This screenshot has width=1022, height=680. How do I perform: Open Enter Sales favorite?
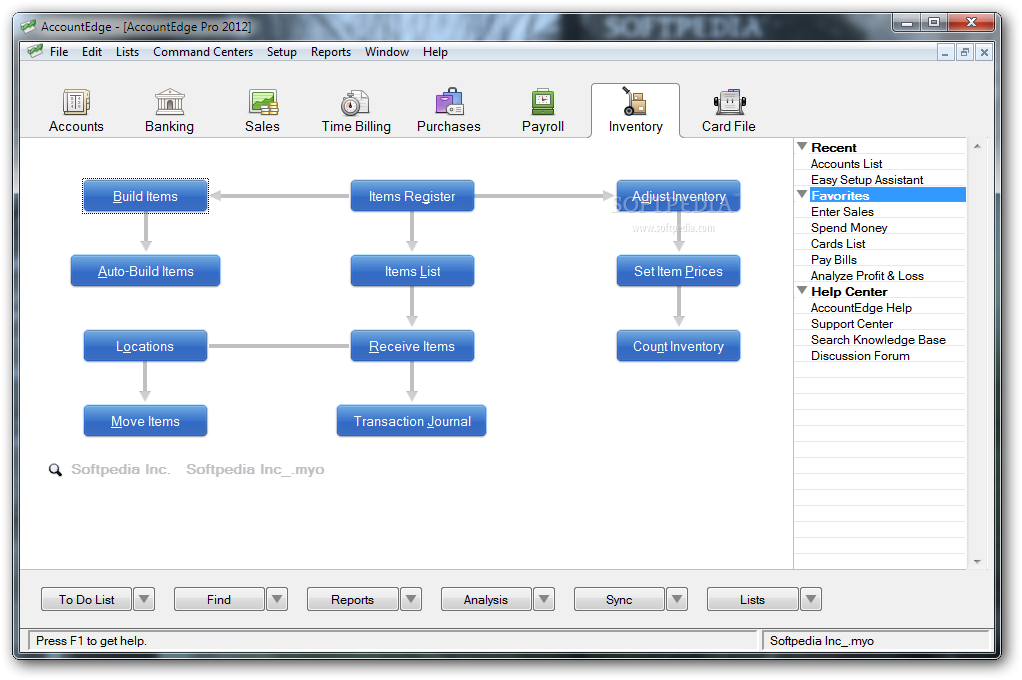coord(842,211)
